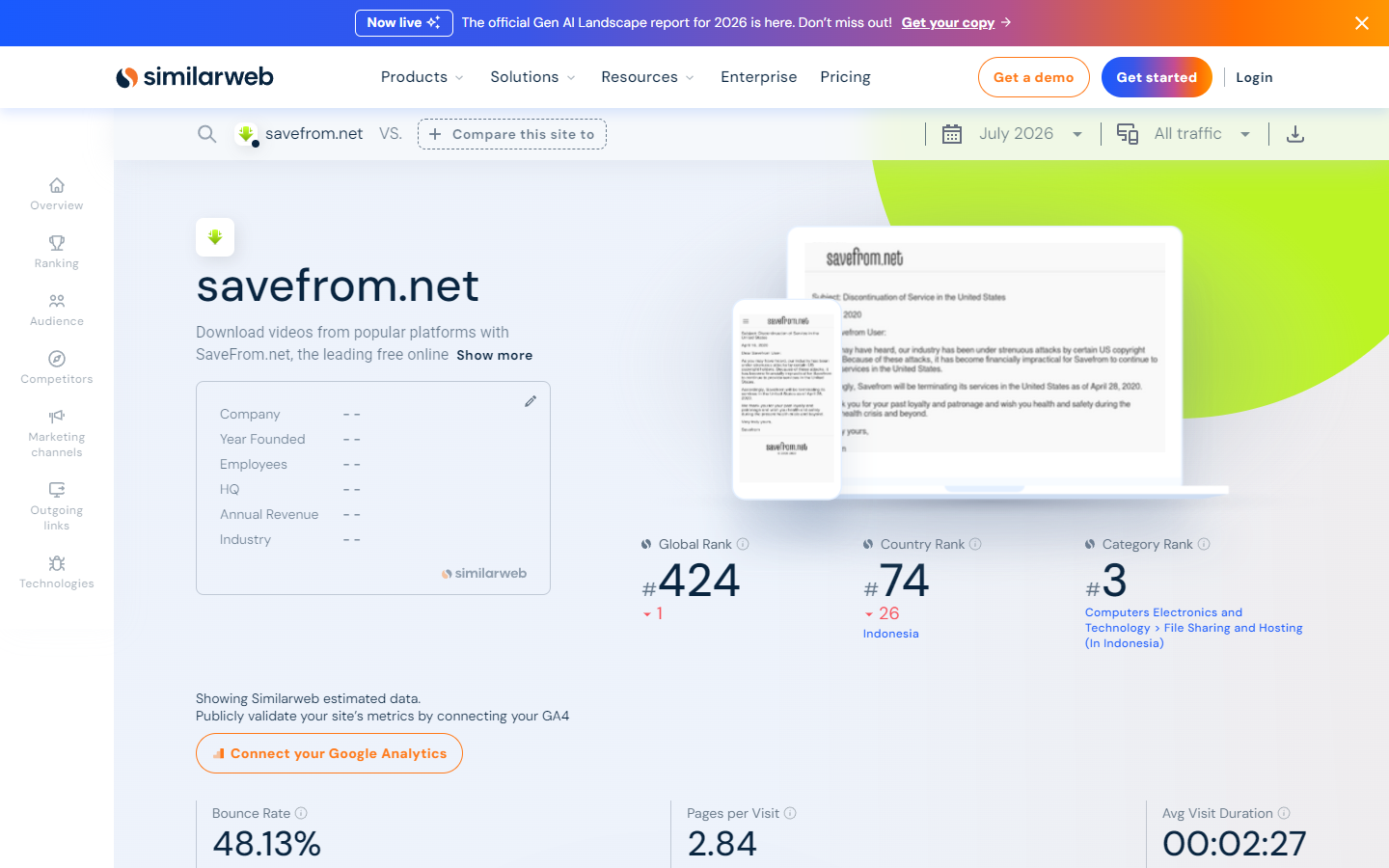Edit company info with the pencil icon
The height and width of the screenshot is (868, 1389).
(531, 401)
